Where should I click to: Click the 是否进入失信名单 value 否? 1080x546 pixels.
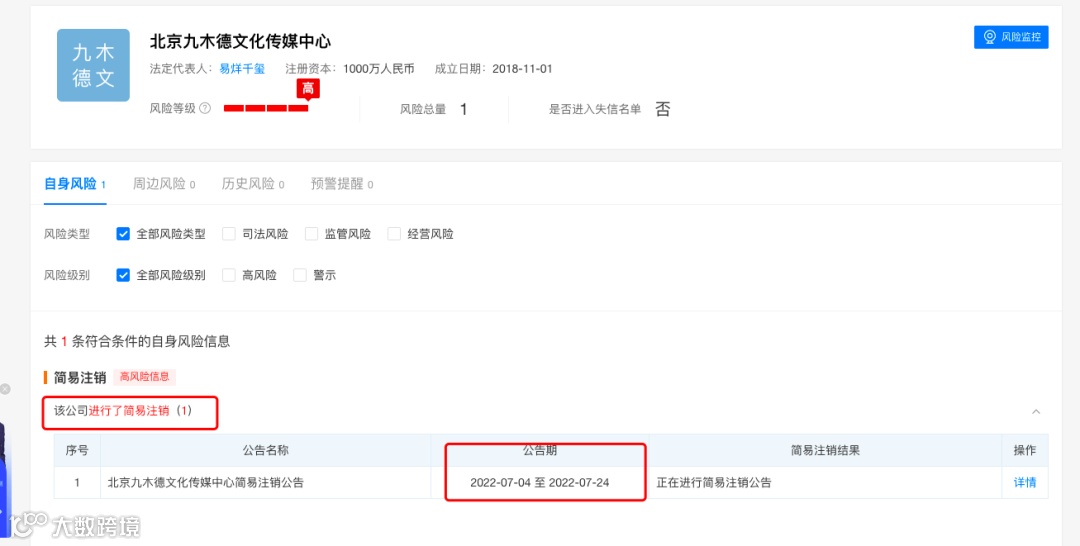663,109
